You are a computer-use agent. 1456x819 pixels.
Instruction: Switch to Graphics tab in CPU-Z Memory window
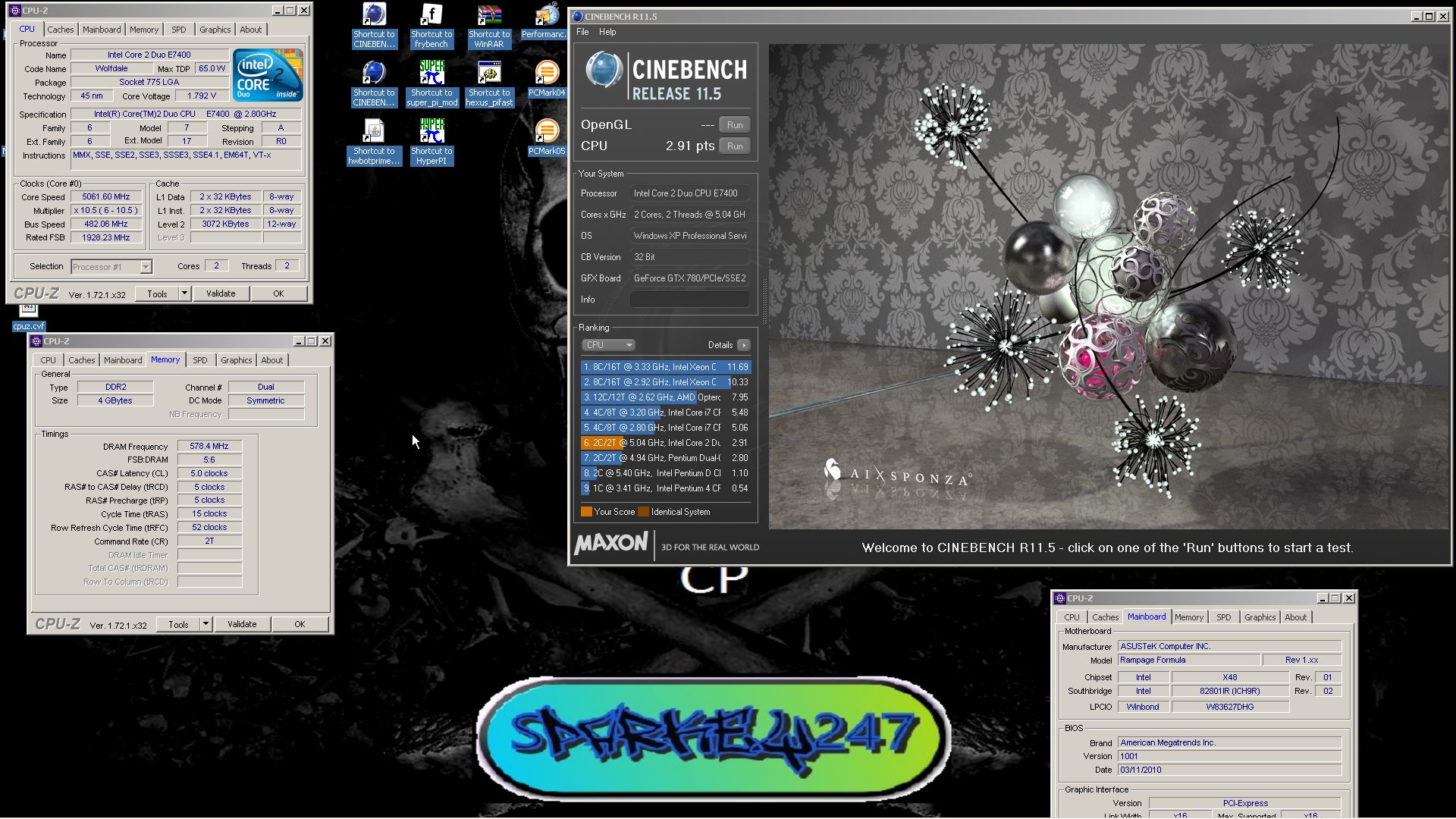(237, 360)
